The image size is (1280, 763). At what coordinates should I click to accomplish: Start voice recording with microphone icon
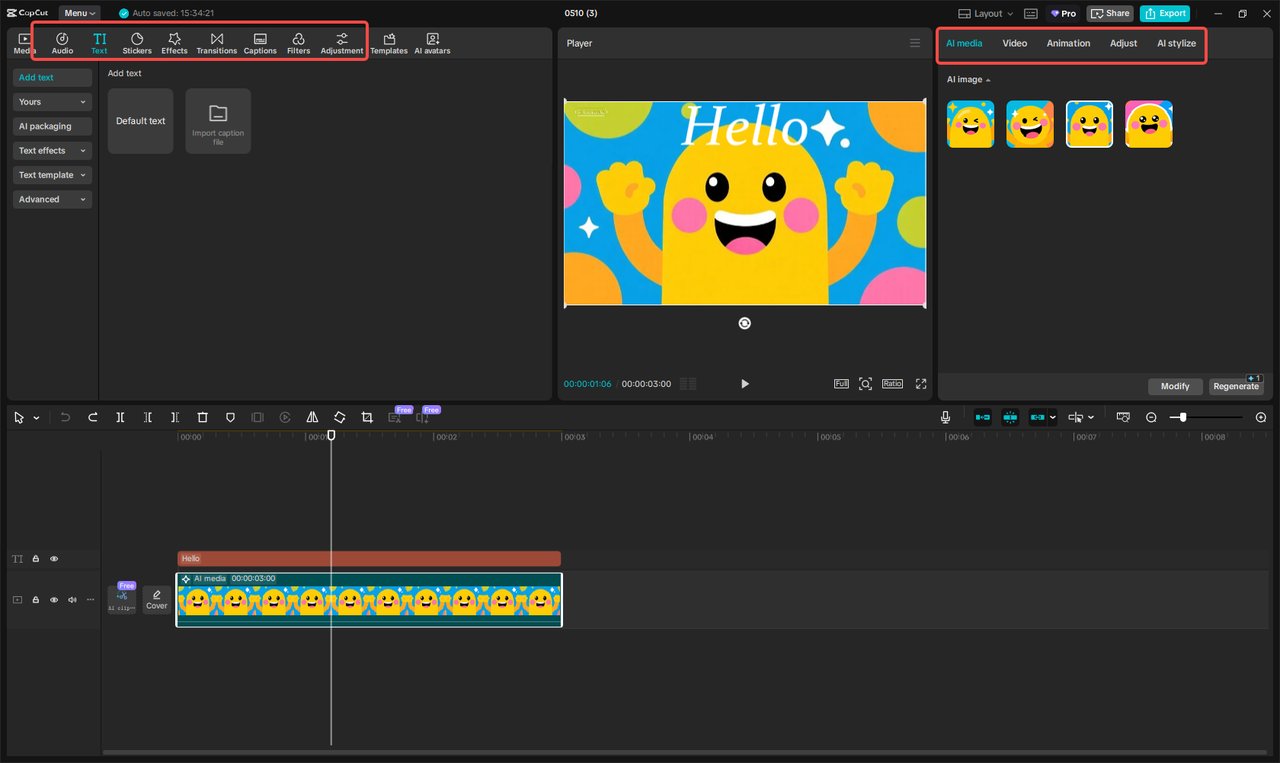(945, 417)
